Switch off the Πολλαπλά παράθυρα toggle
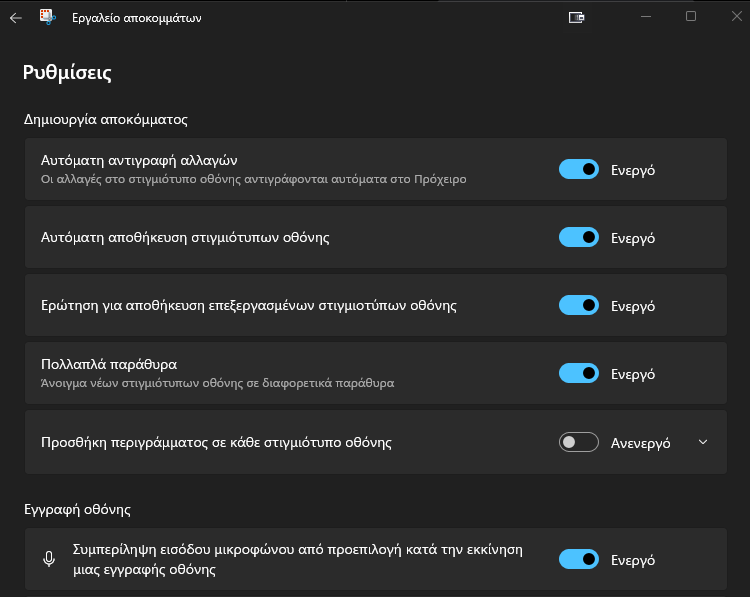This screenshot has width=750, height=597. (579, 373)
